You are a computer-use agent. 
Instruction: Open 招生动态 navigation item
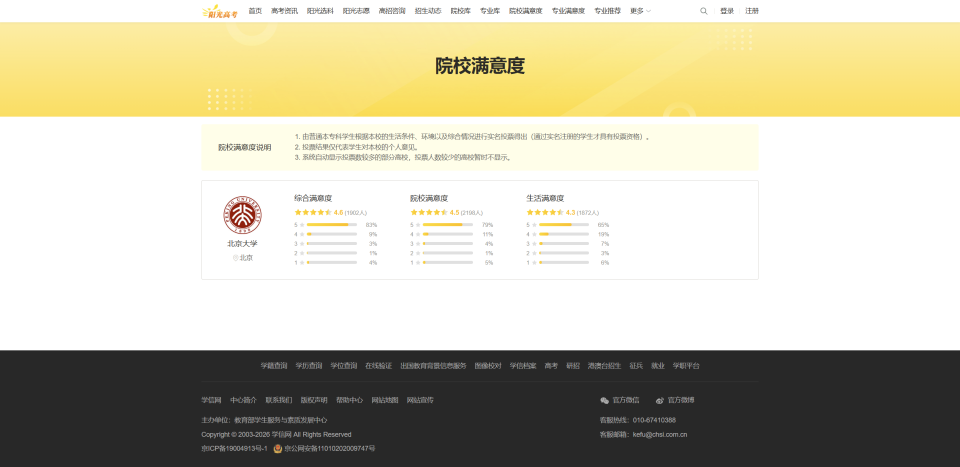[x=428, y=11]
